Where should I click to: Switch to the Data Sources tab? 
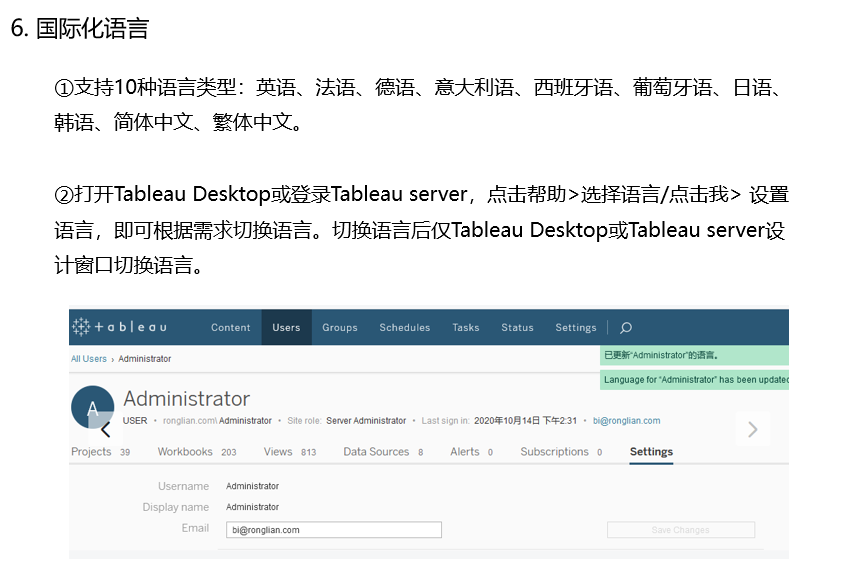coord(383,452)
